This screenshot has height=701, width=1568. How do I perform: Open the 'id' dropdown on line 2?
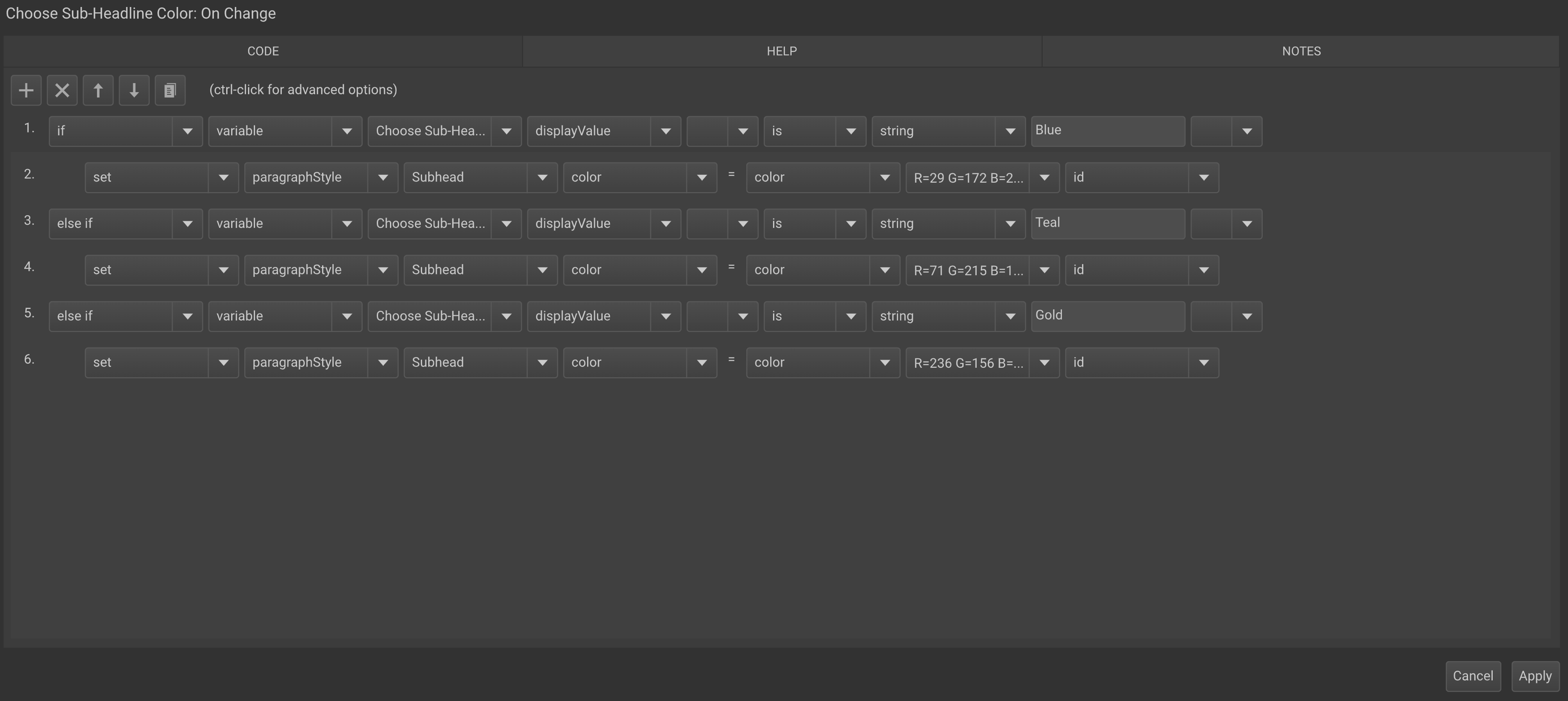click(1141, 178)
